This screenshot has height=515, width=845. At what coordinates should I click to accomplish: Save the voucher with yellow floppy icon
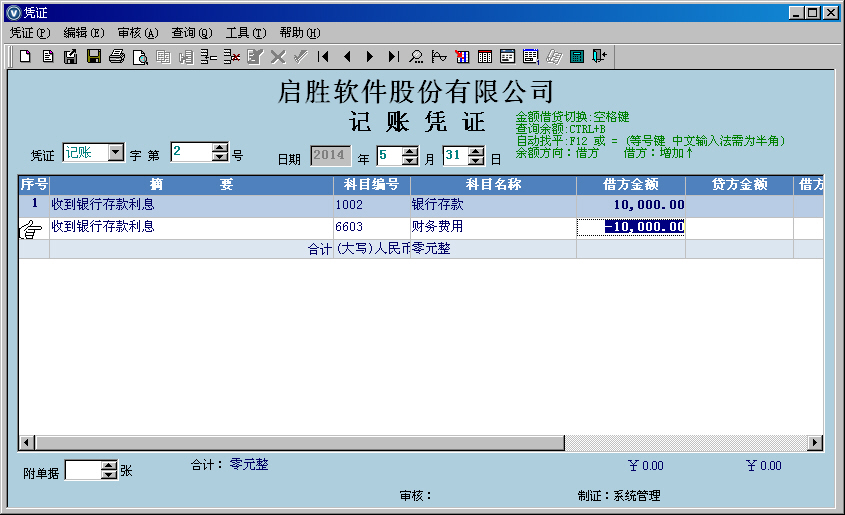click(94, 57)
